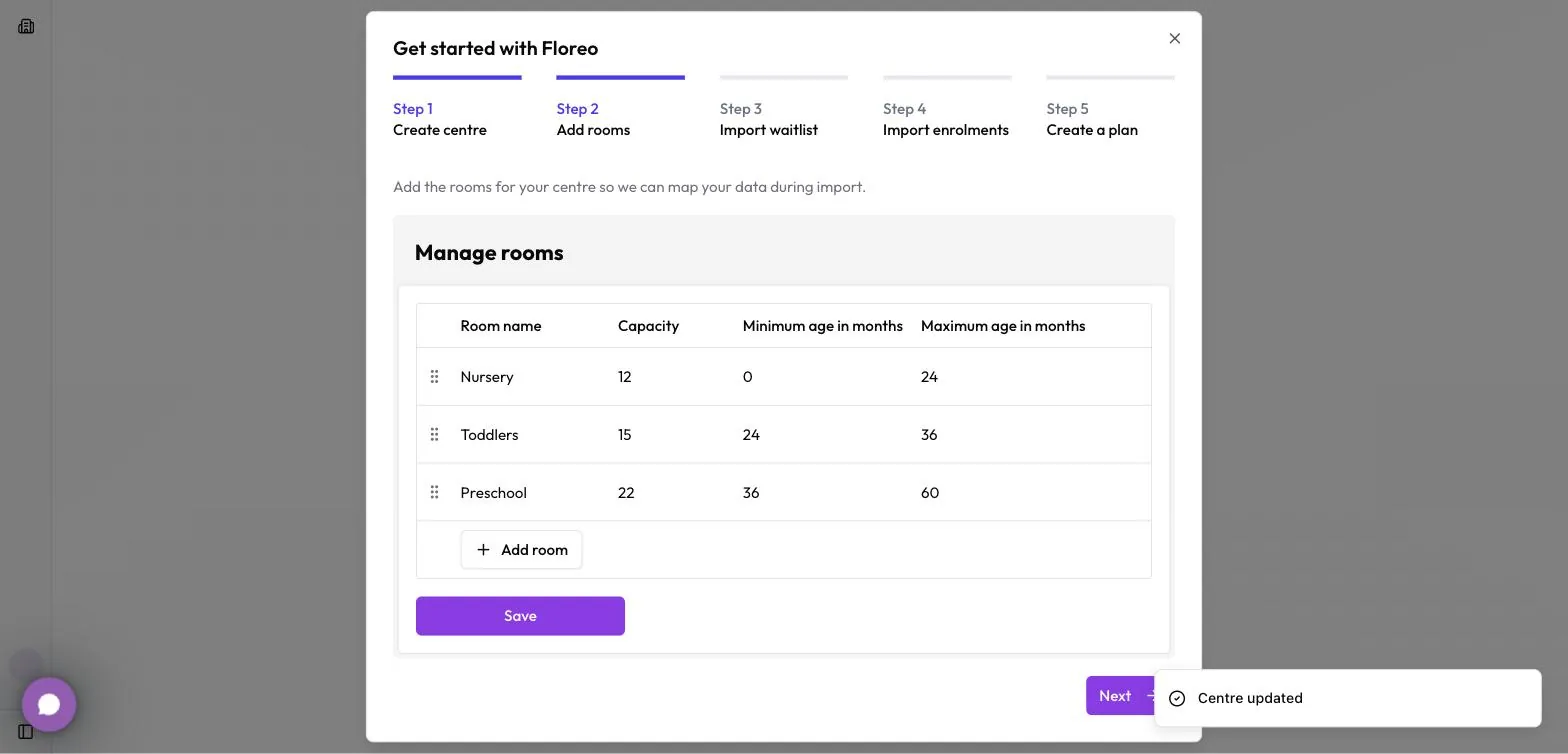Switch to Step 5 Create a plan
The image size is (1568, 754).
(1110, 108)
